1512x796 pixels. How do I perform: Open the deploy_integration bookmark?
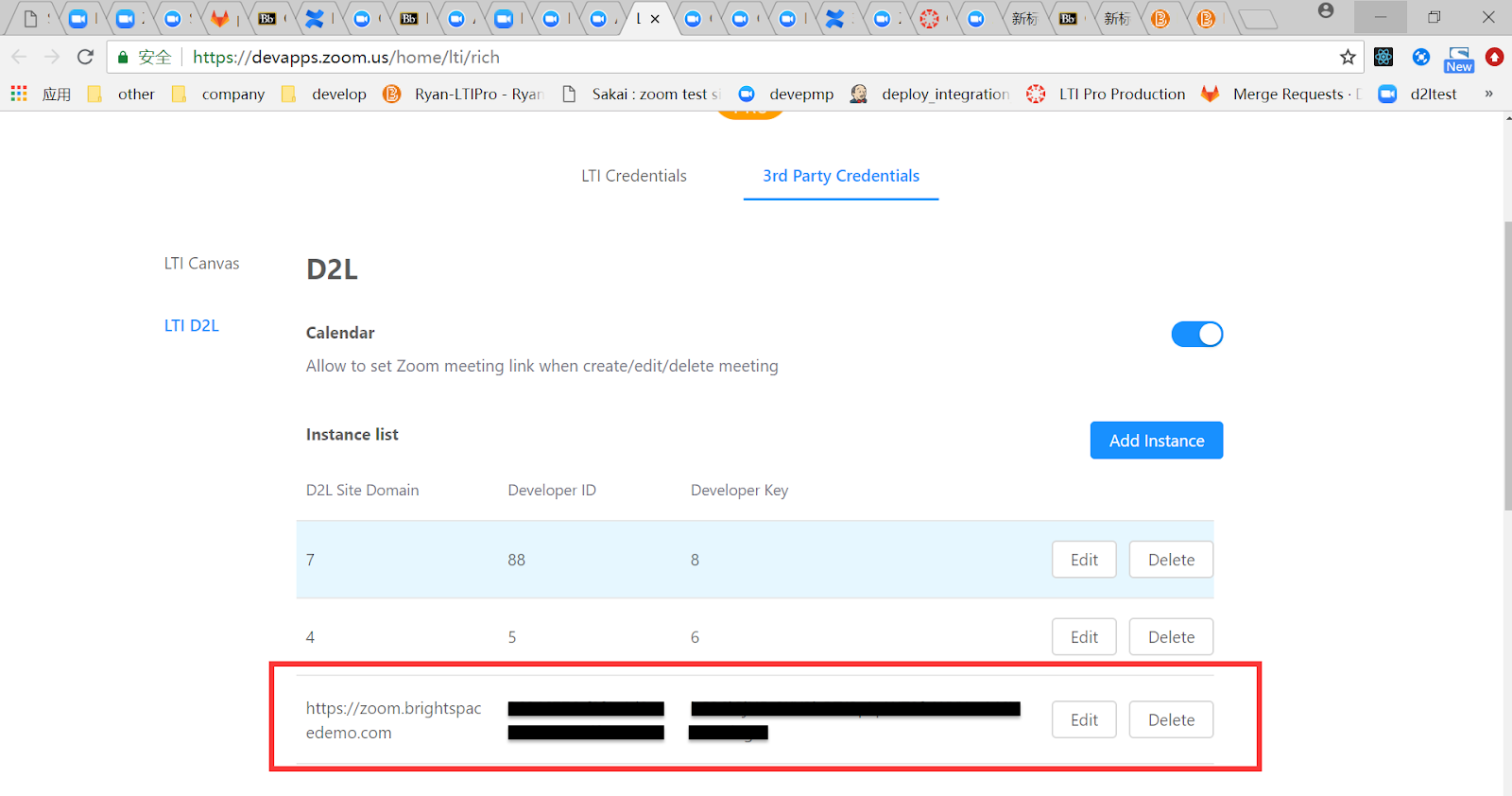tap(930, 94)
